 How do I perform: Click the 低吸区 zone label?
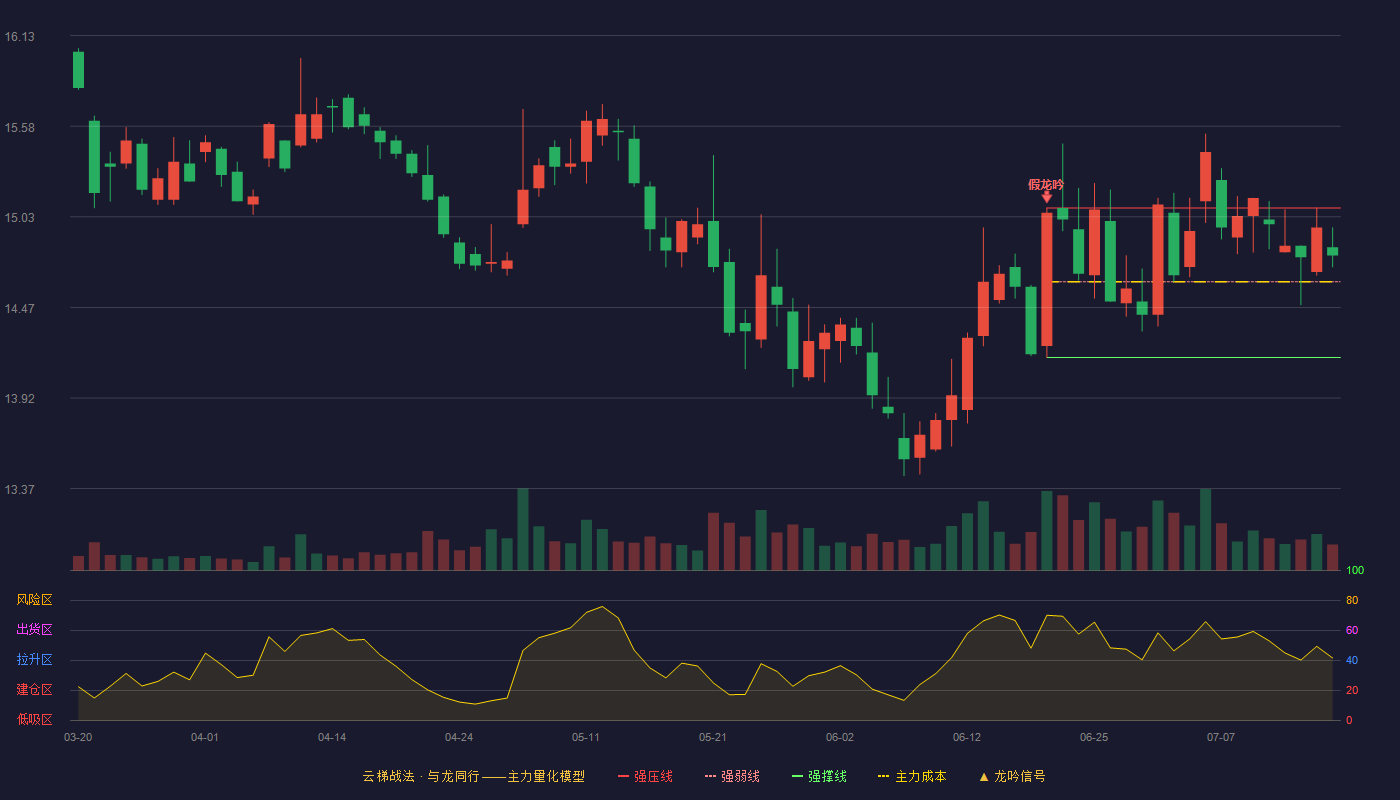tap(34, 718)
